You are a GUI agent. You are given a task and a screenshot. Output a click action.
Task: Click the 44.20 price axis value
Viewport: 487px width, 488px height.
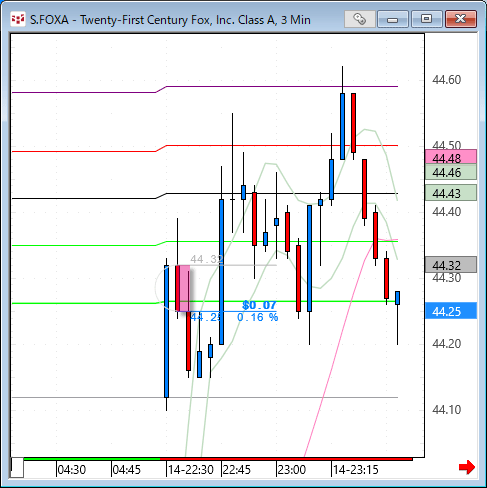pos(446,344)
